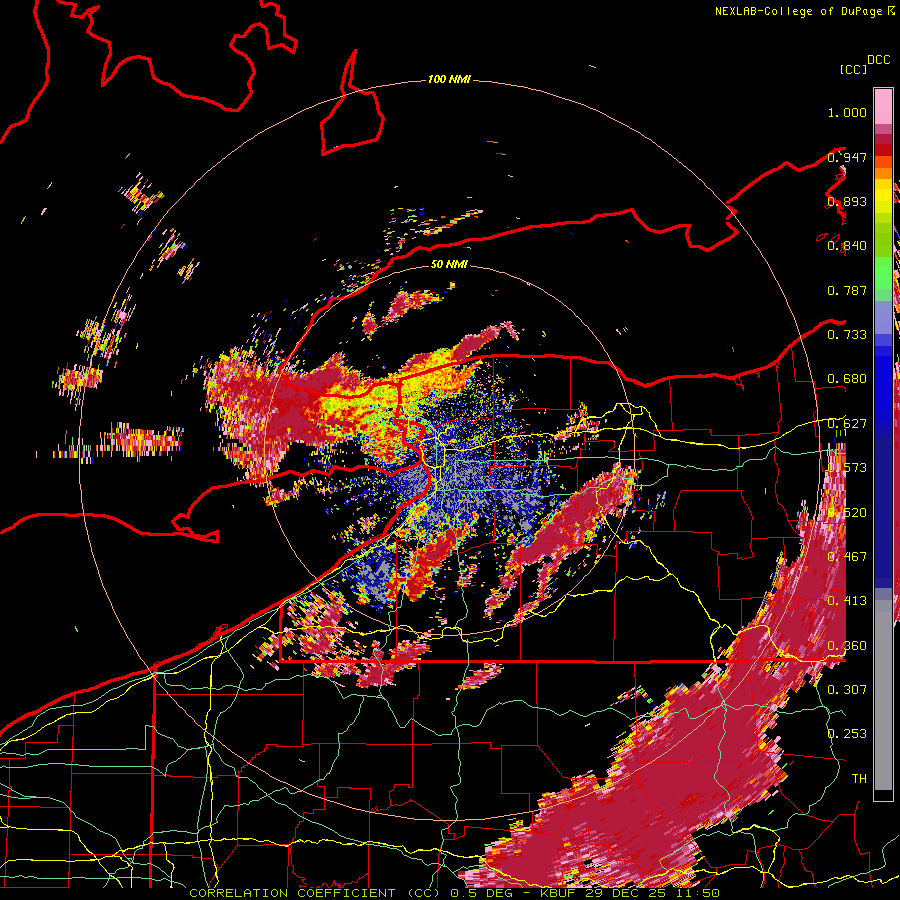Pick the yellow color bar segment
The width and height of the screenshot is (900, 900).
pyautogui.click(x=883, y=196)
